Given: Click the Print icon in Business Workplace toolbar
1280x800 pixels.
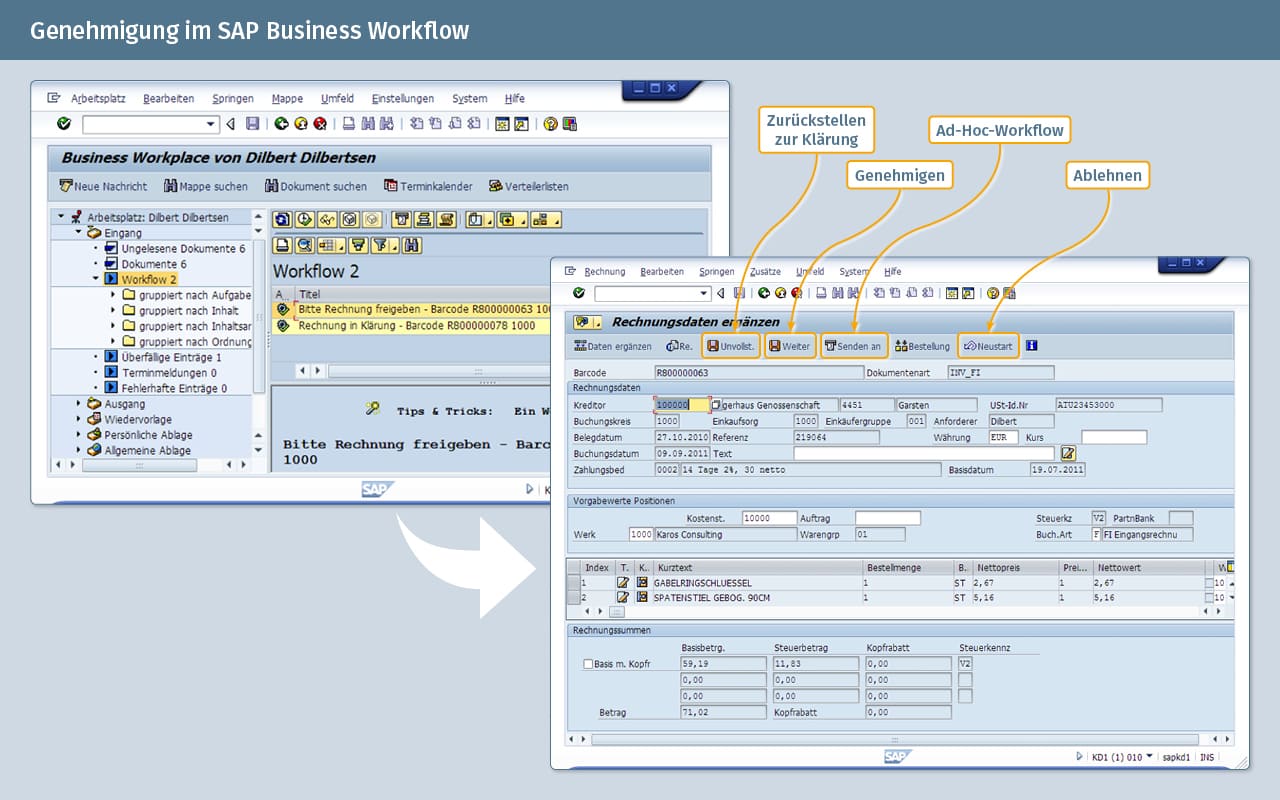Looking at the screenshot, I should (349, 124).
